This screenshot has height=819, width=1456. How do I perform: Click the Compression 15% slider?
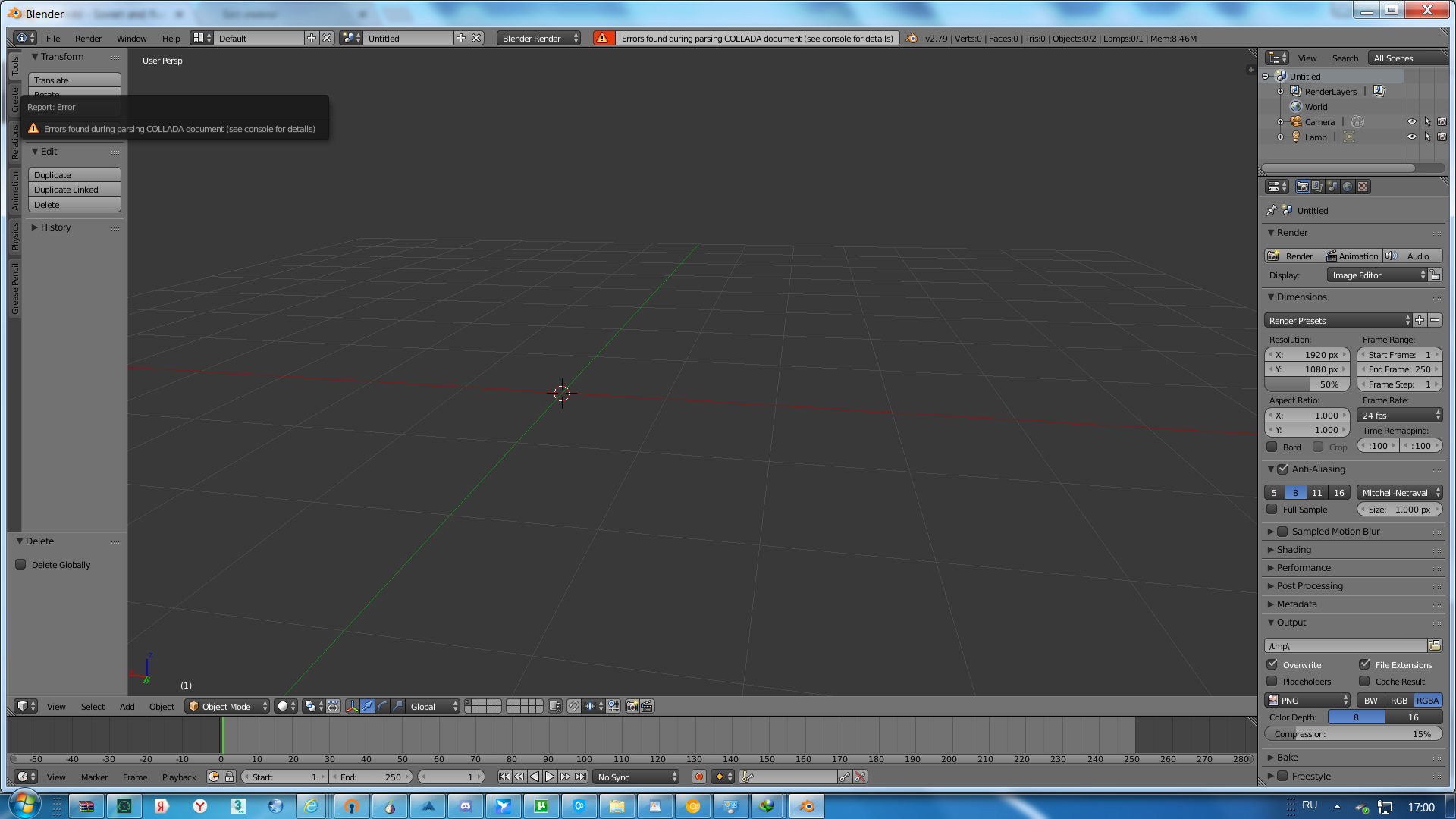pos(1353,733)
